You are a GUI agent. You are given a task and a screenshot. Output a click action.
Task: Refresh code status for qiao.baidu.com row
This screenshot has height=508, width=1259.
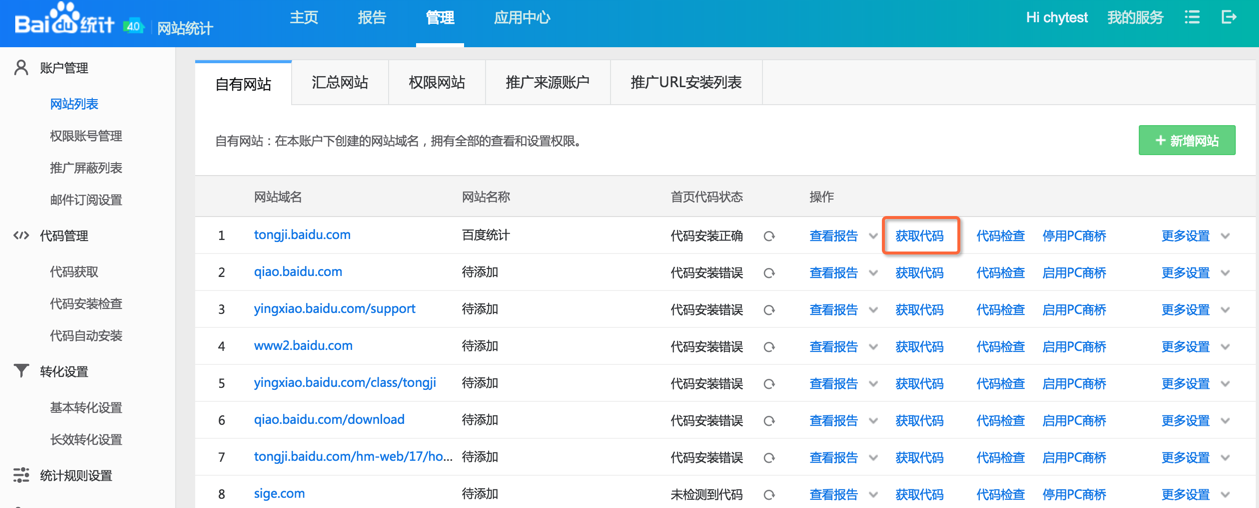tap(769, 273)
